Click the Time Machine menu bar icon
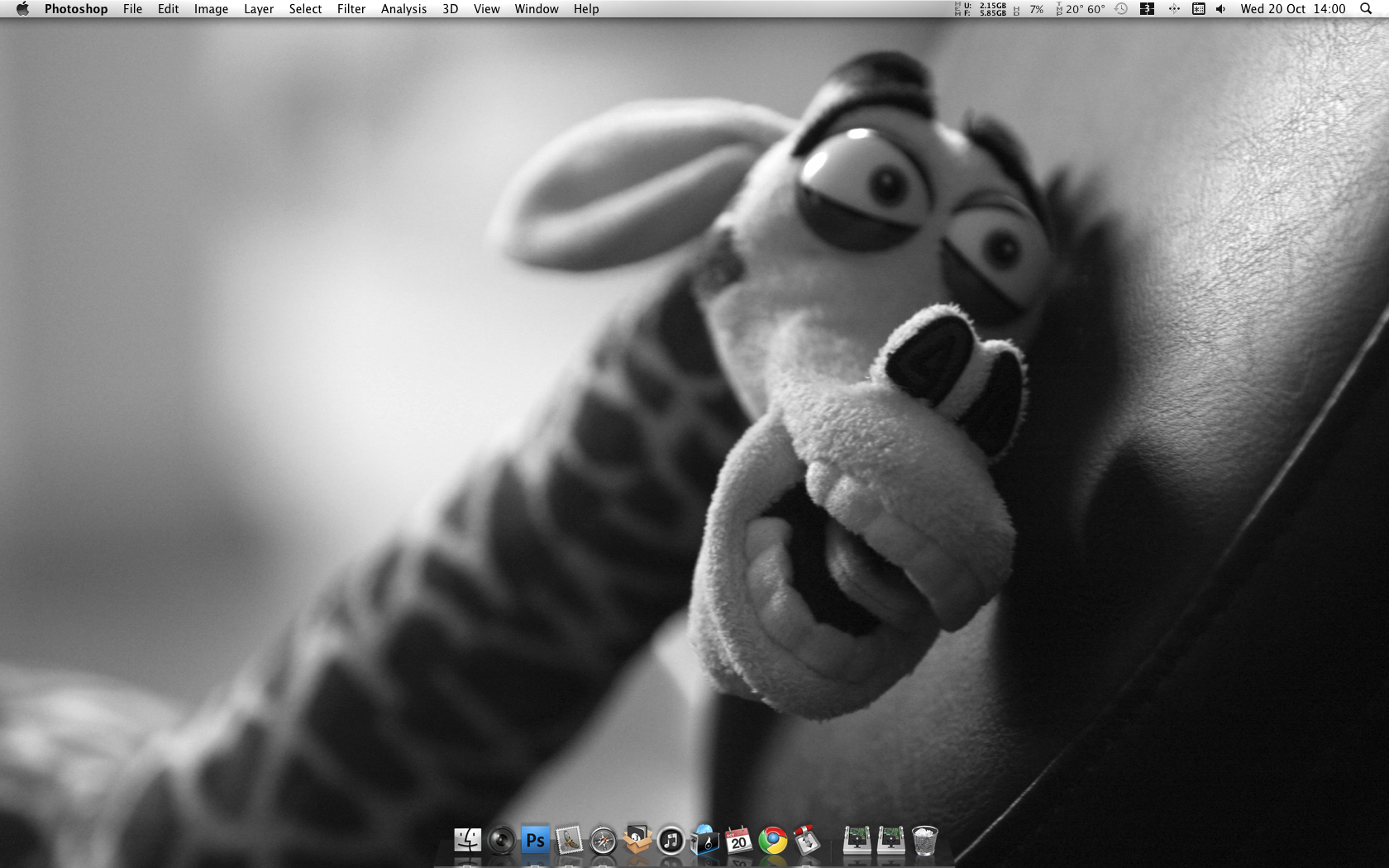Image resolution: width=1389 pixels, height=868 pixels. pyautogui.click(x=1121, y=9)
